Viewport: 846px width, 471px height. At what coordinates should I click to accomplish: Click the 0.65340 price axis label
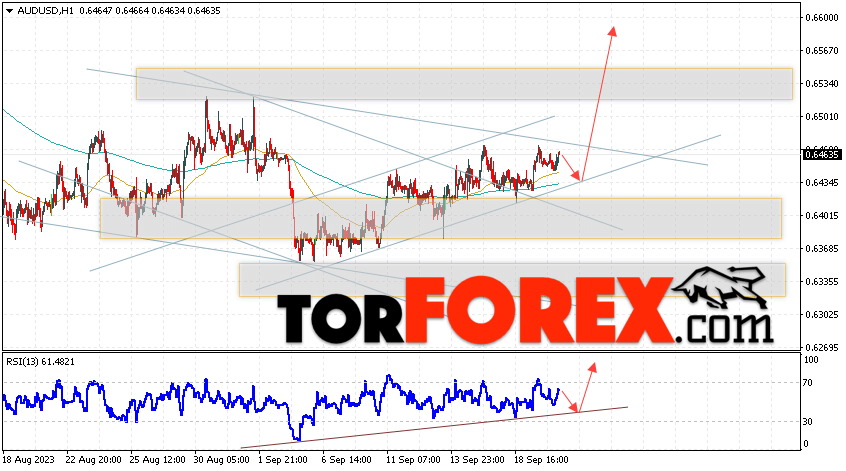[x=822, y=84]
